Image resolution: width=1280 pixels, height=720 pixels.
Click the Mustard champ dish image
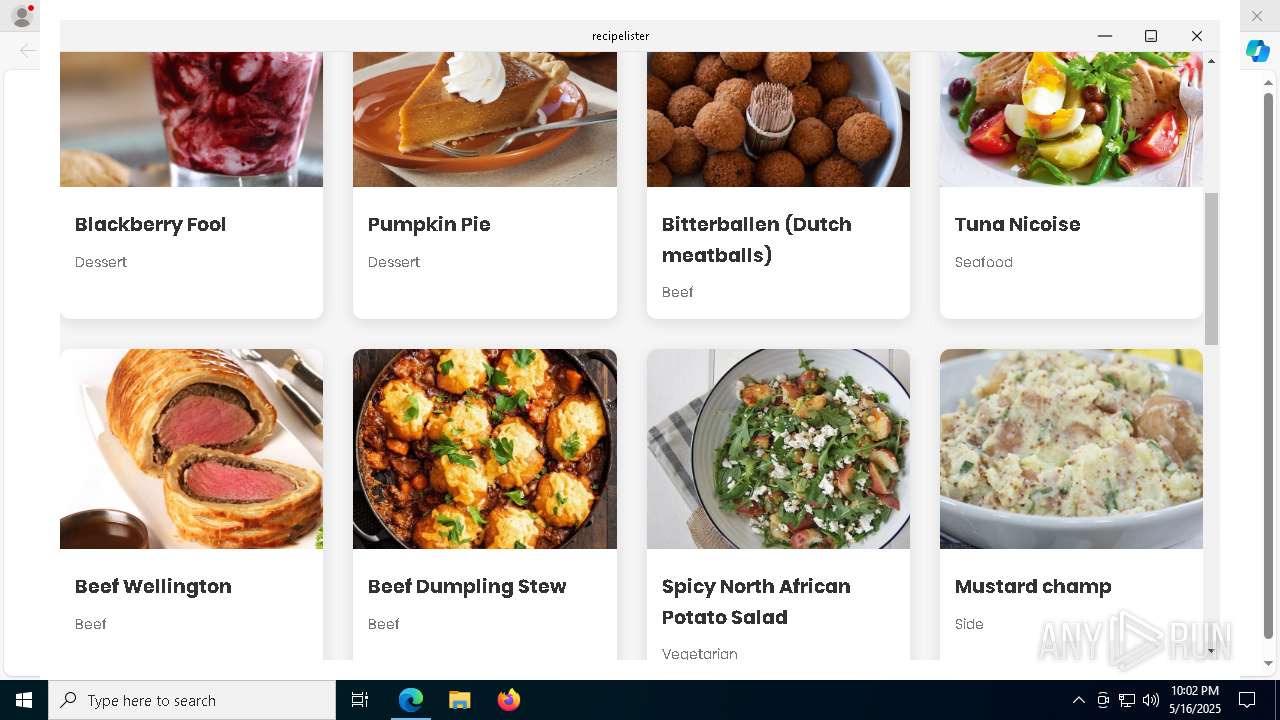click(1071, 449)
